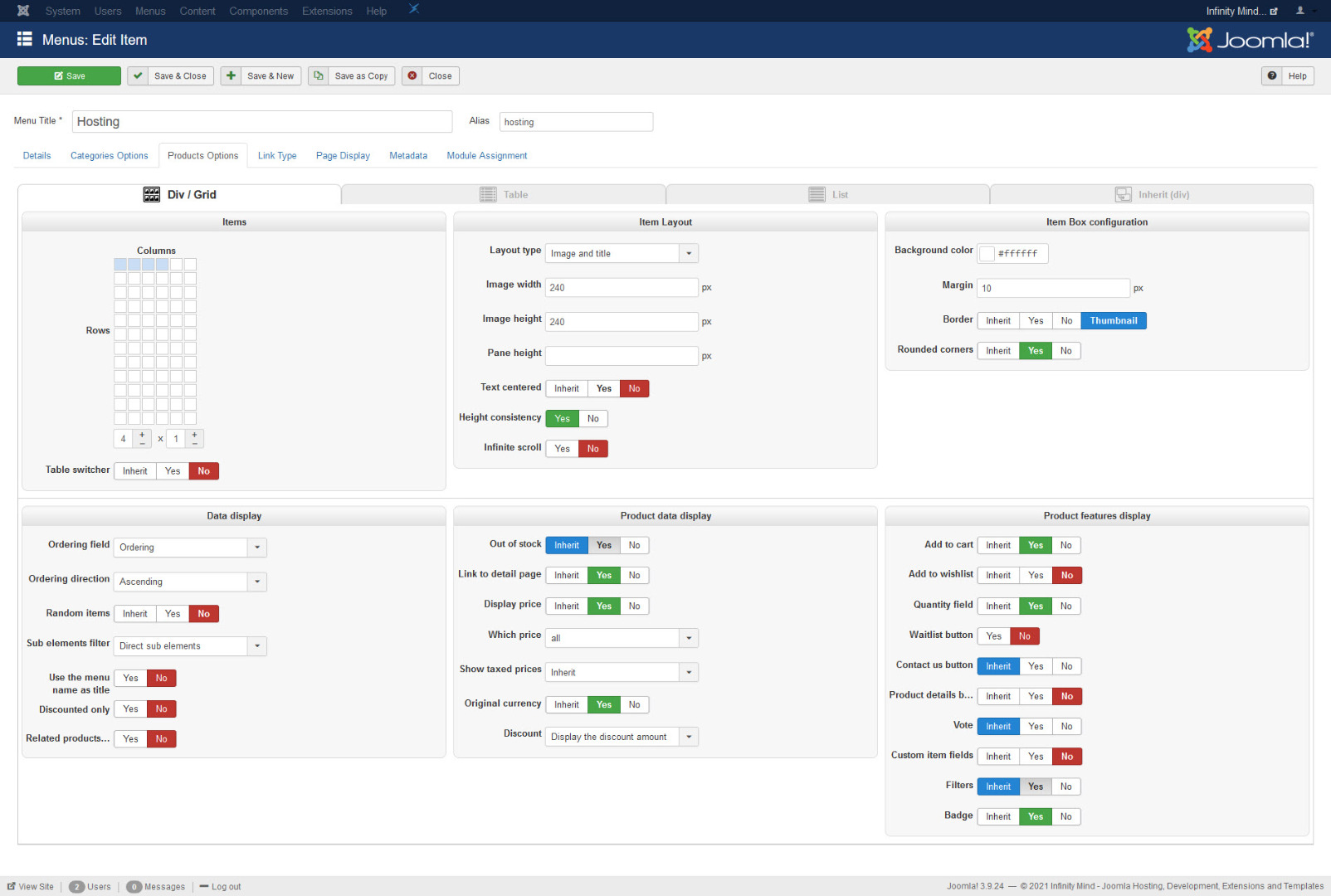Click the Background color swatch

coord(987,254)
